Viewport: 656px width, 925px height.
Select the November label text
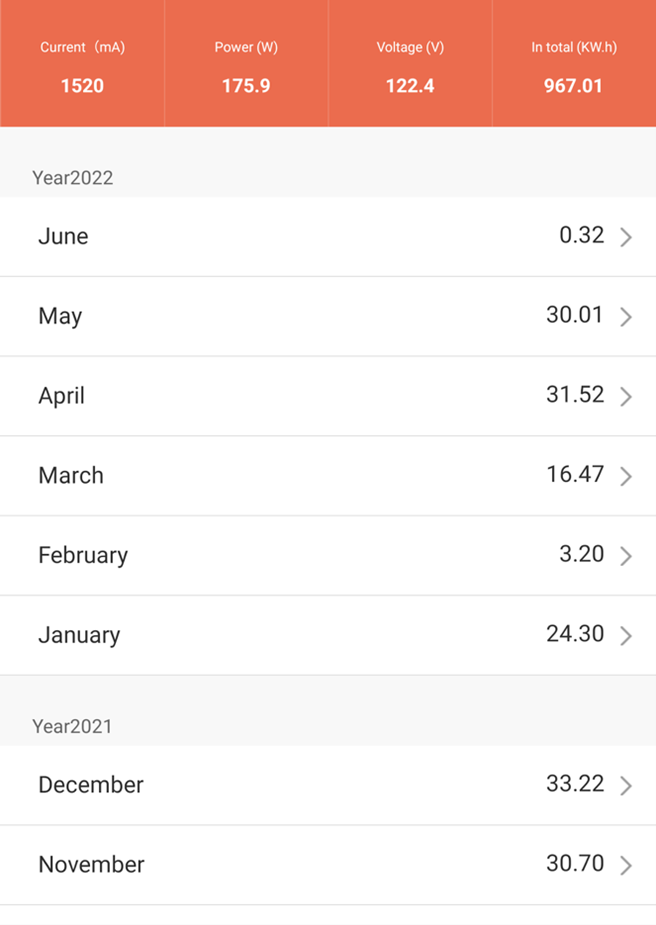coord(91,865)
